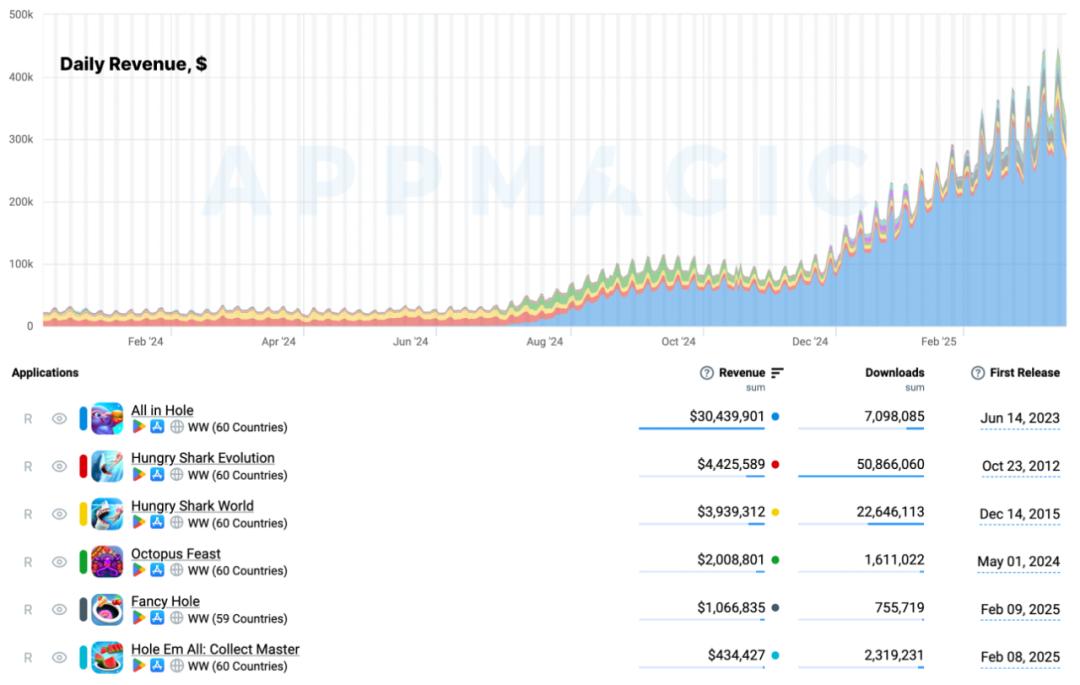This screenshot has width=1080, height=685.
Task: Hide All in Hole using its eye icon
Action: point(59,419)
